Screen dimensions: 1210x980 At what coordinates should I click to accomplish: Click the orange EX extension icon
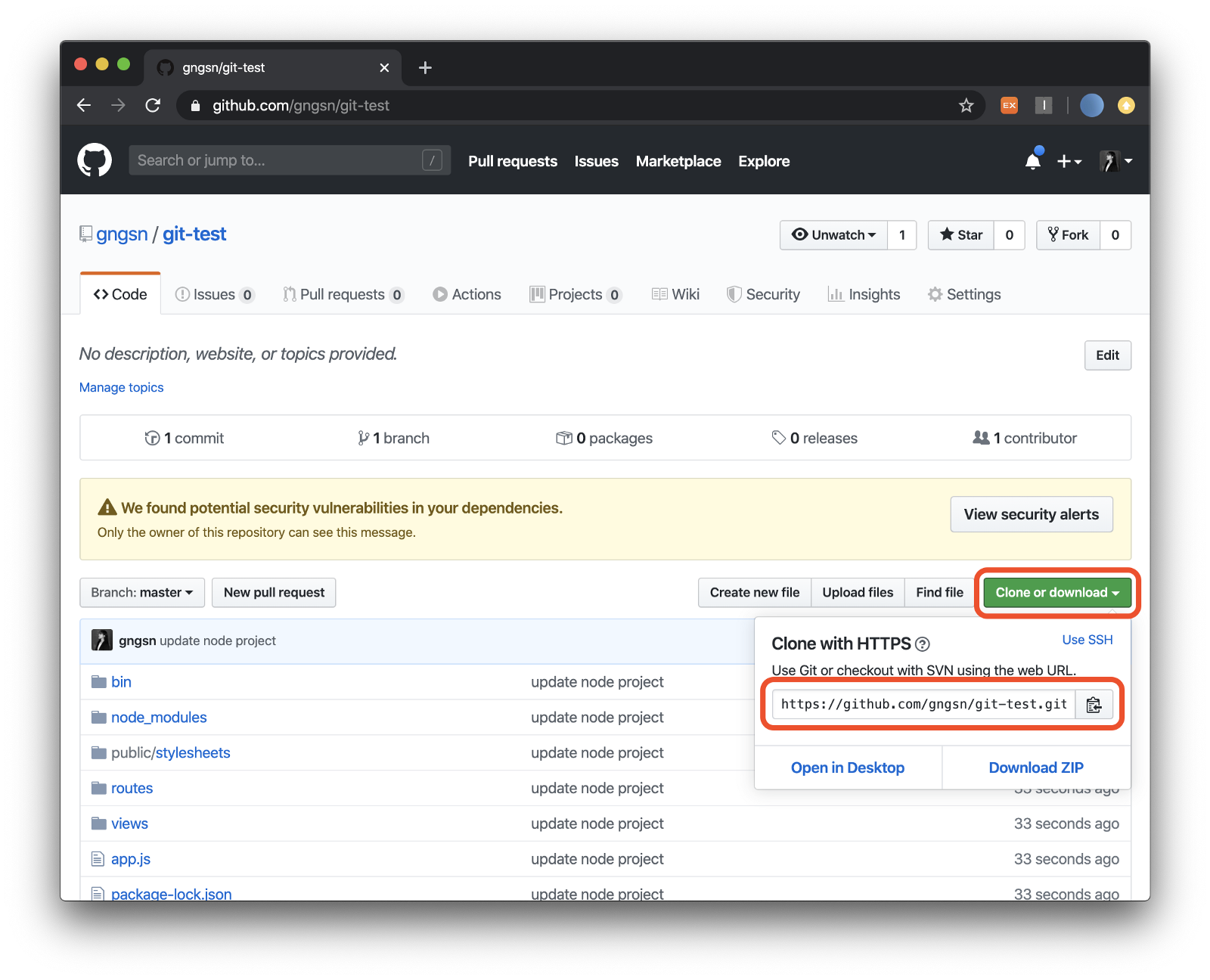pyautogui.click(x=1009, y=105)
